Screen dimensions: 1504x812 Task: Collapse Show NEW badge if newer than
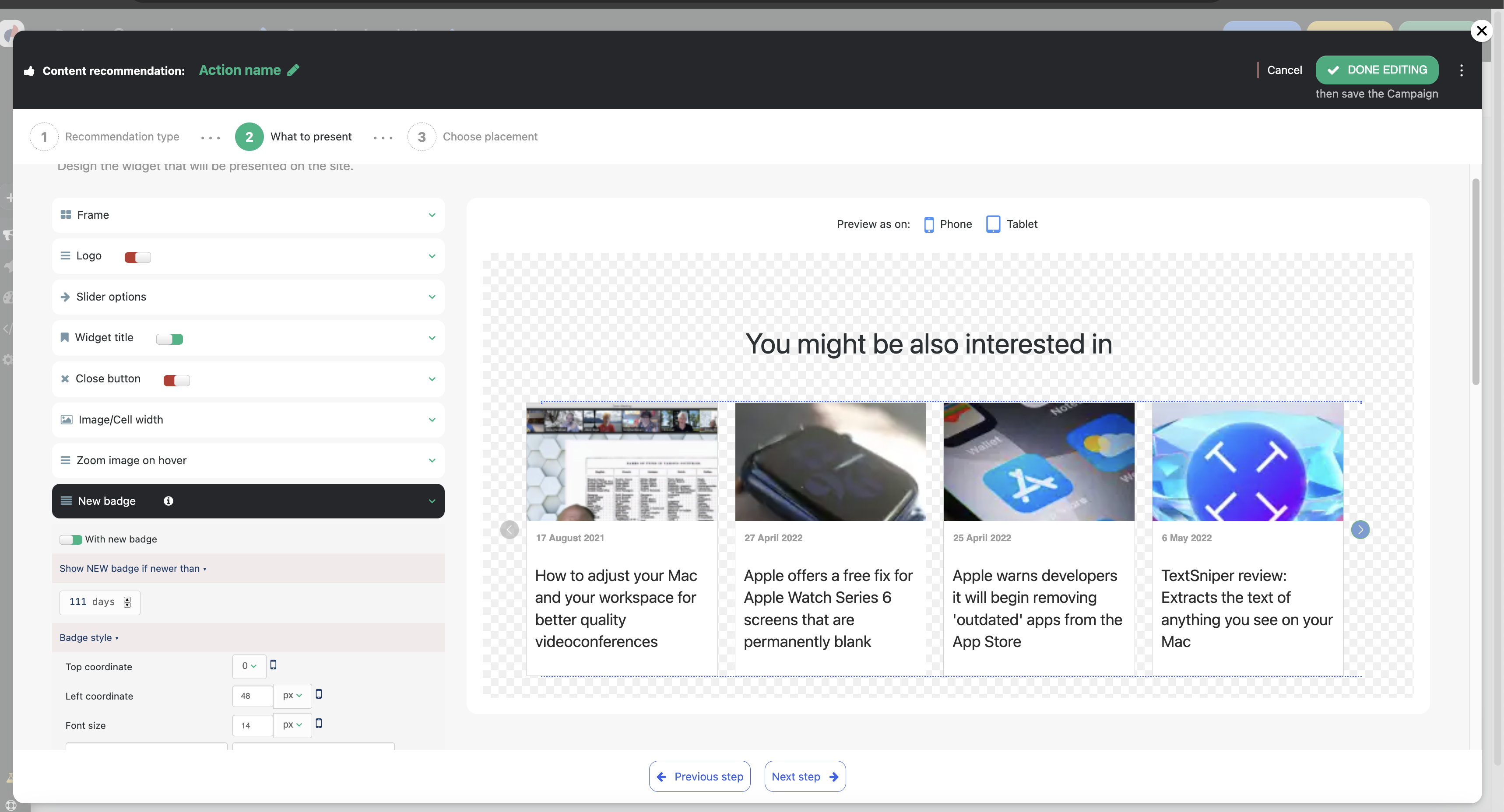click(133, 569)
